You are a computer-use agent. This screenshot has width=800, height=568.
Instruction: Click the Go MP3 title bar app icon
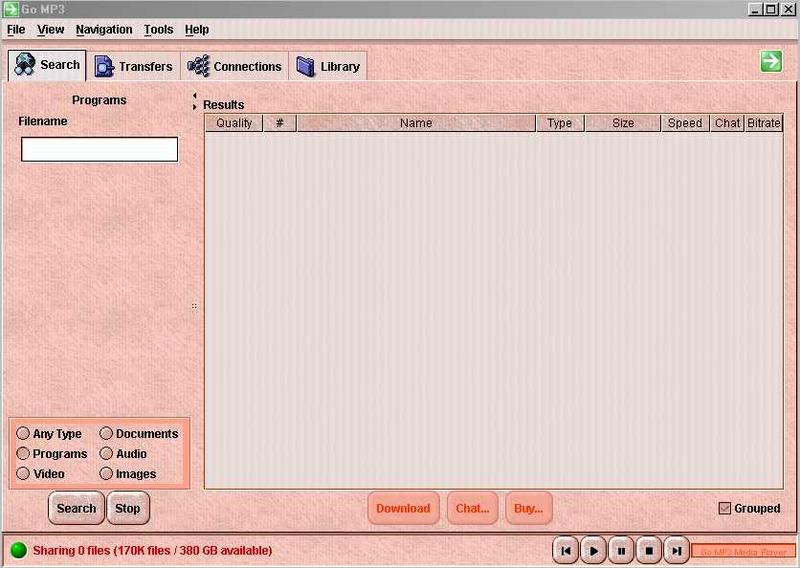(x=10, y=9)
